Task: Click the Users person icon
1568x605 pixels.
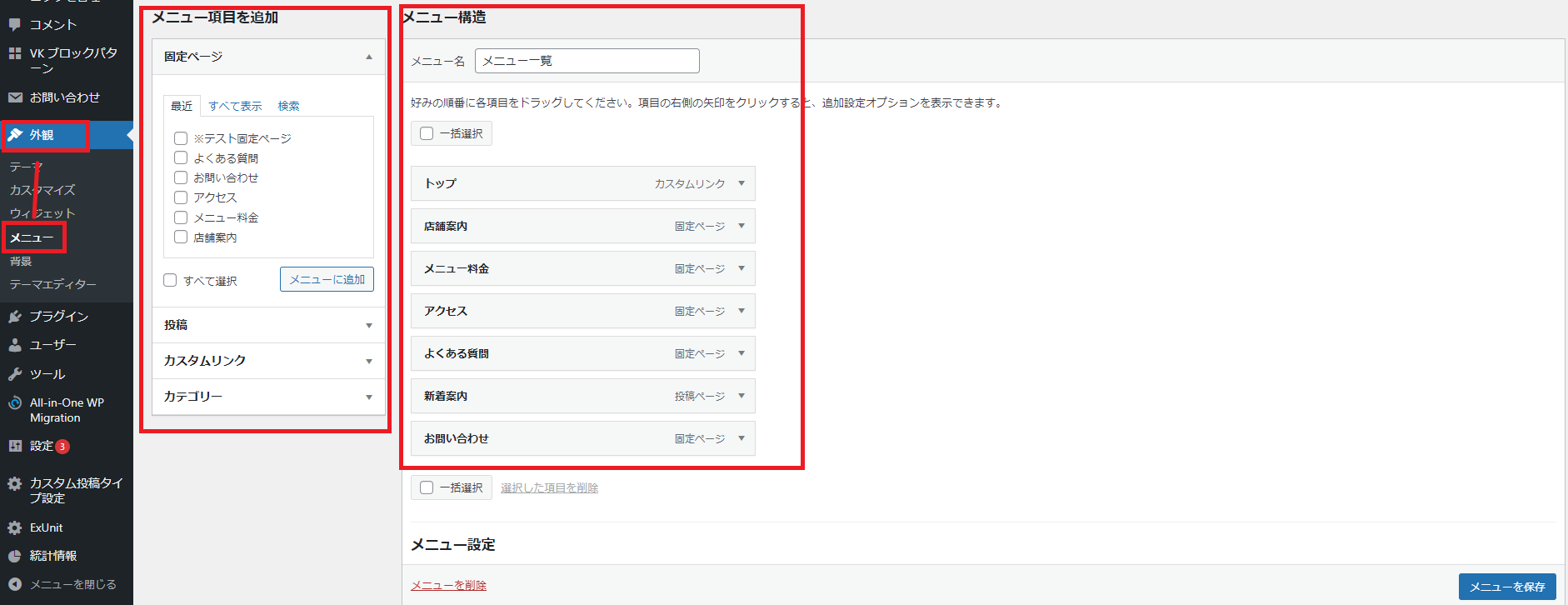Action: point(15,345)
